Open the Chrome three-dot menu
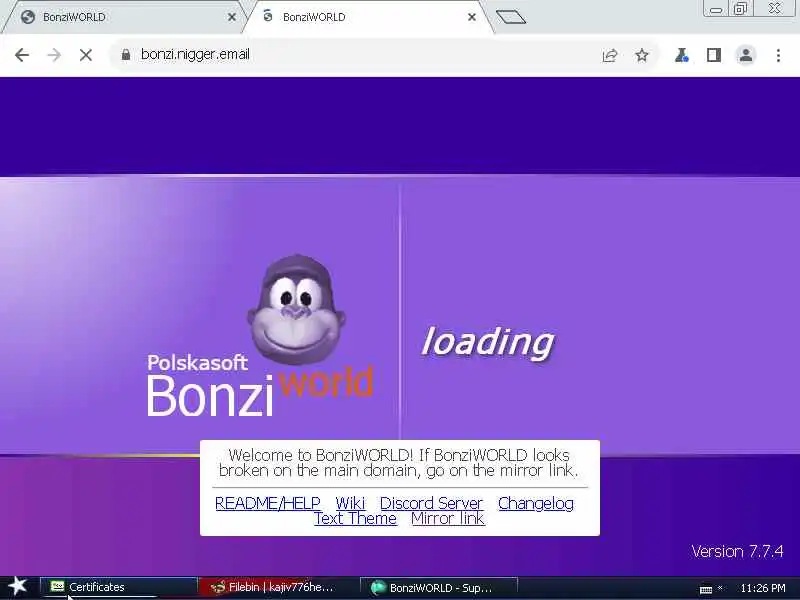The image size is (800, 600). click(x=778, y=55)
